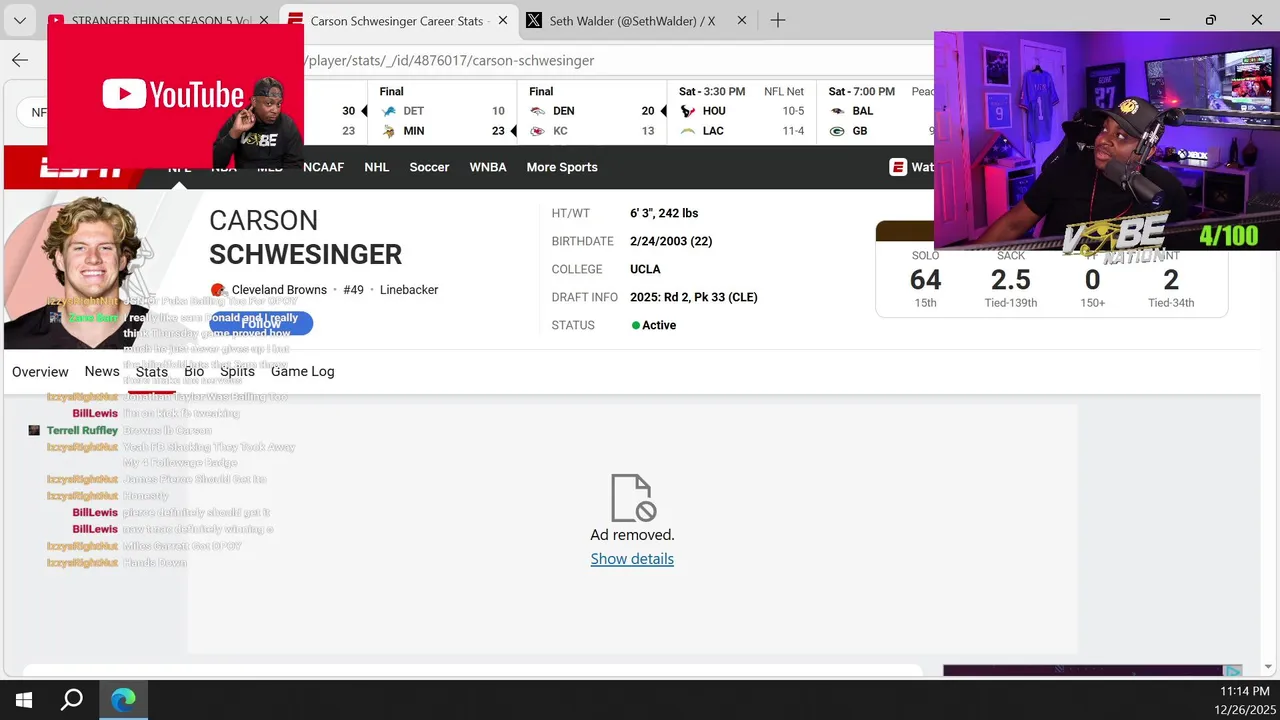The width and height of the screenshot is (1280, 720).
Task: Follow Carson Schwesinger with the Follow button
Action: [261, 323]
